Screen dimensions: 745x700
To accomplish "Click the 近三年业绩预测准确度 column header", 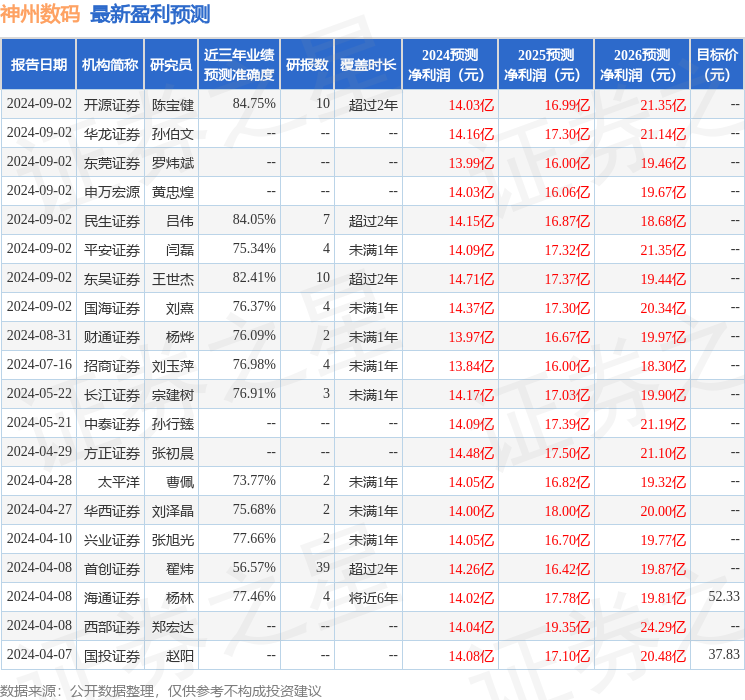I will (x=239, y=65).
